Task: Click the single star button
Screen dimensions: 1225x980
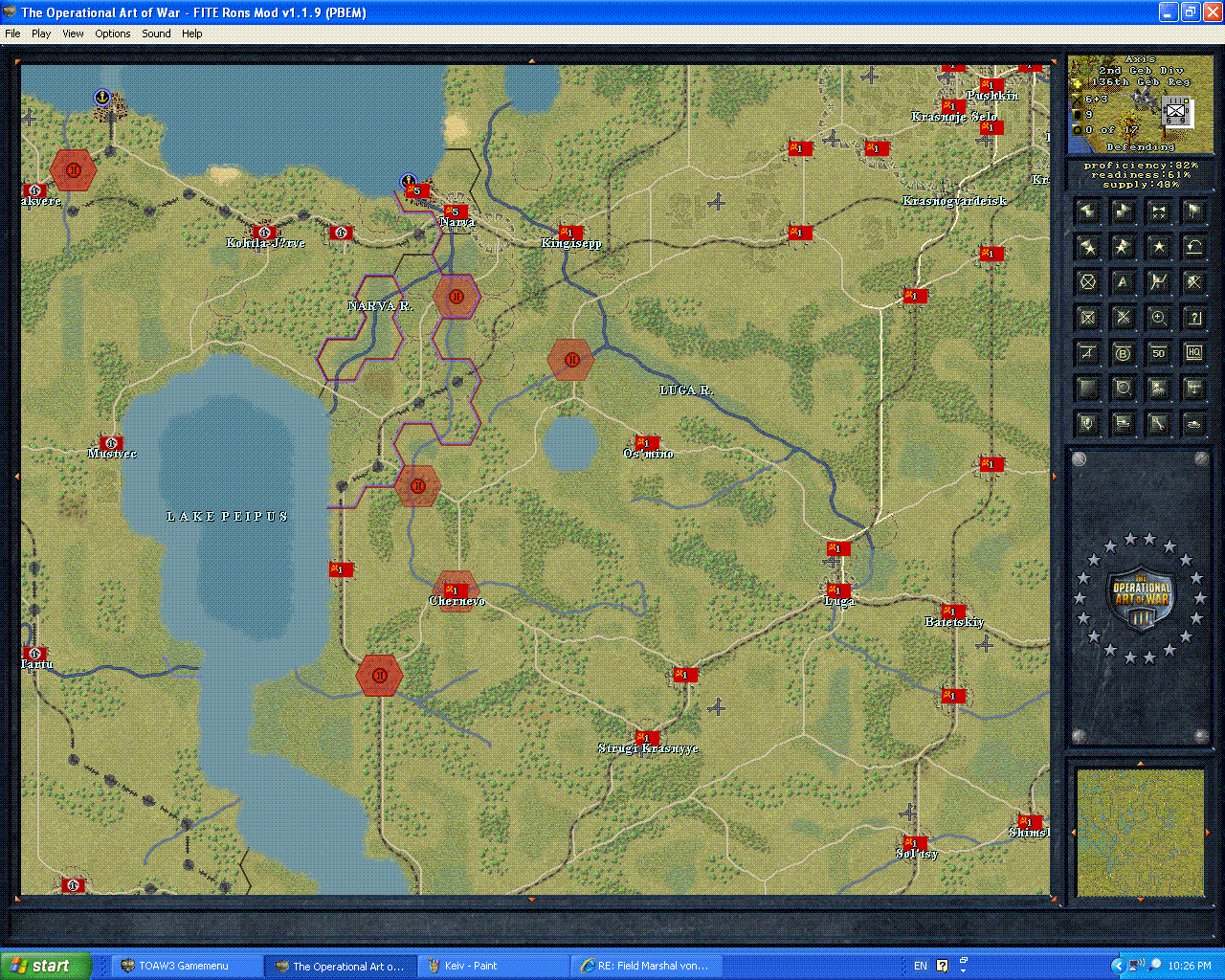Action: (x=1158, y=247)
